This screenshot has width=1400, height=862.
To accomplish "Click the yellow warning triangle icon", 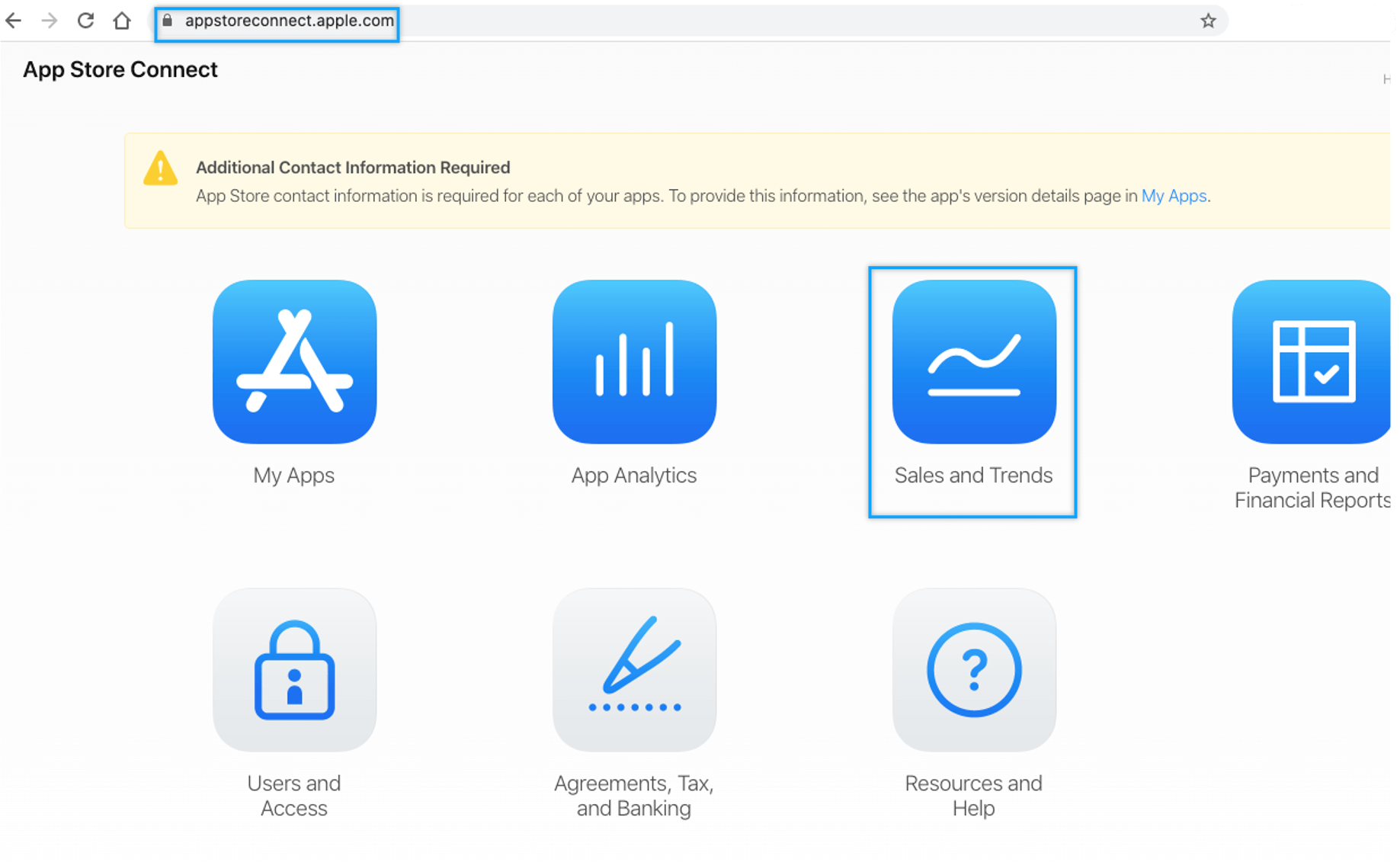I will coord(160,168).
